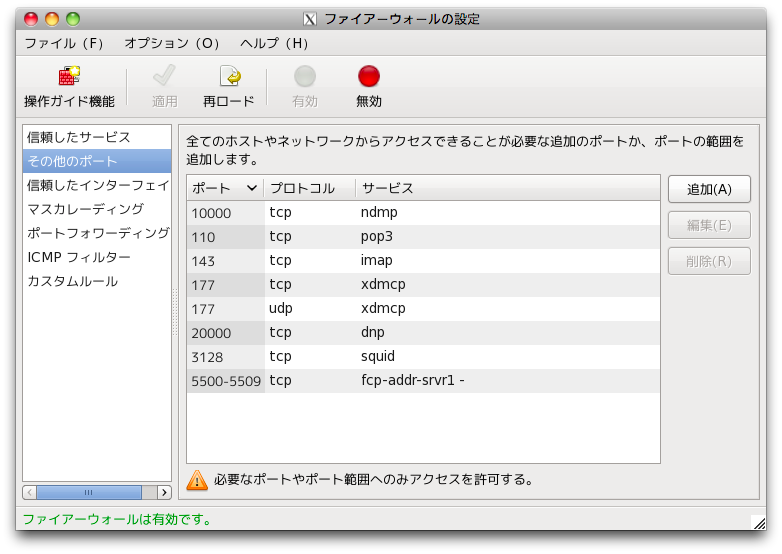This screenshot has height=554, width=782.
Task: Click the X11 icon in title bar
Action: click(311, 19)
